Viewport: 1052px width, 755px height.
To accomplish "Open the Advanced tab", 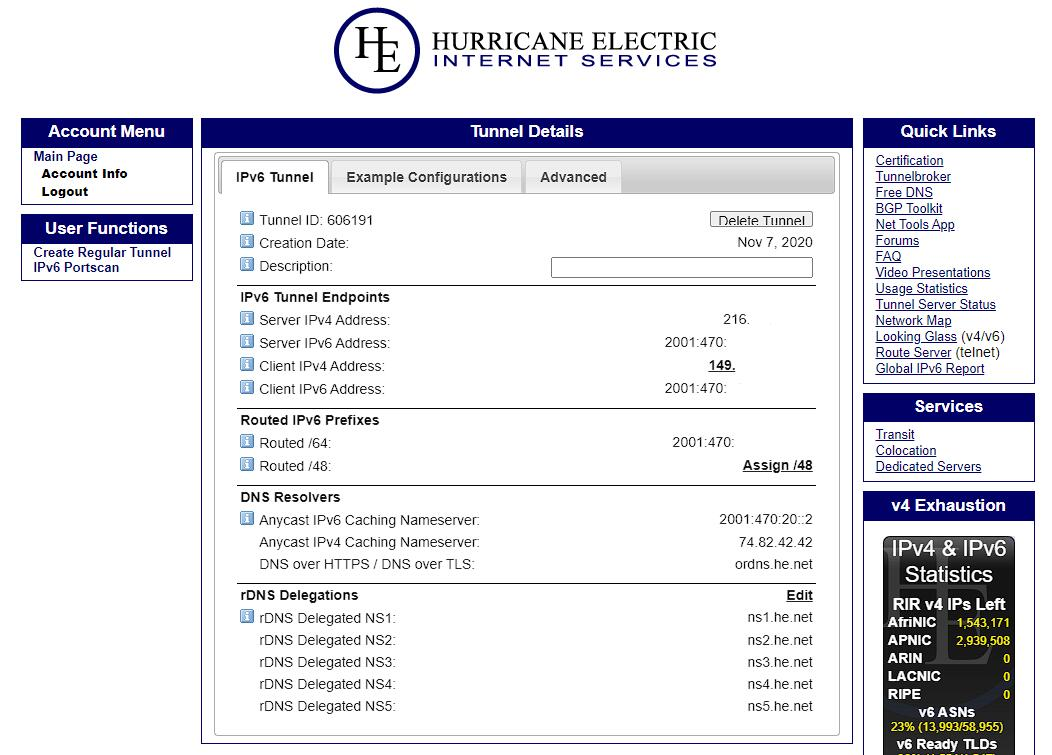I will 573,177.
